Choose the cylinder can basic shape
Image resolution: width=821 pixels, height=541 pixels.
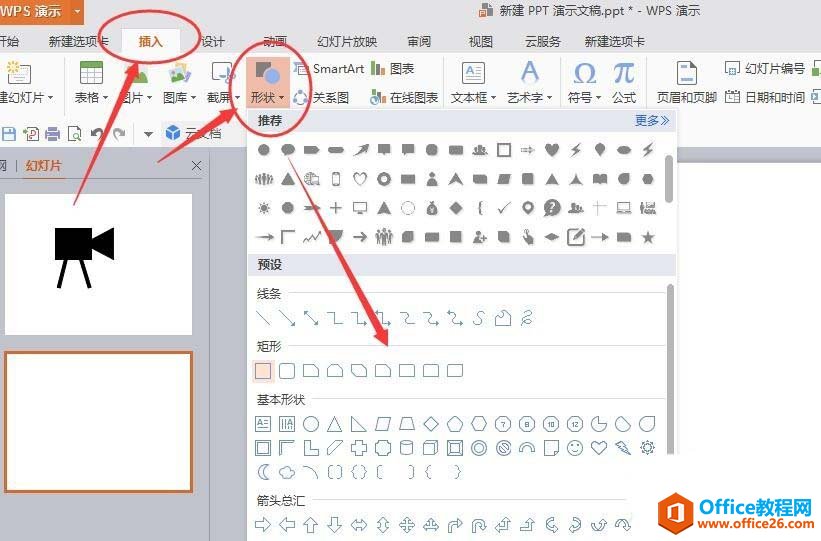tap(406, 448)
